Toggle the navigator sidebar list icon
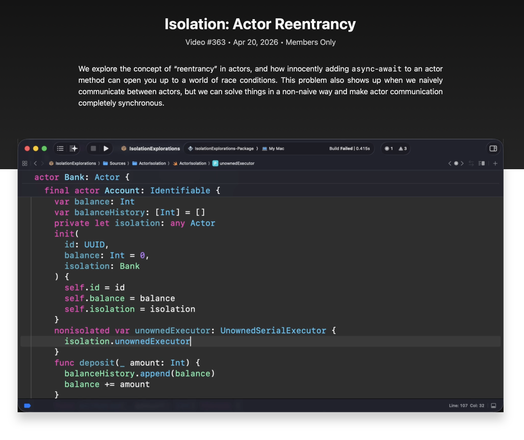Image resolution: width=524 pixels, height=440 pixels. coord(60,148)
